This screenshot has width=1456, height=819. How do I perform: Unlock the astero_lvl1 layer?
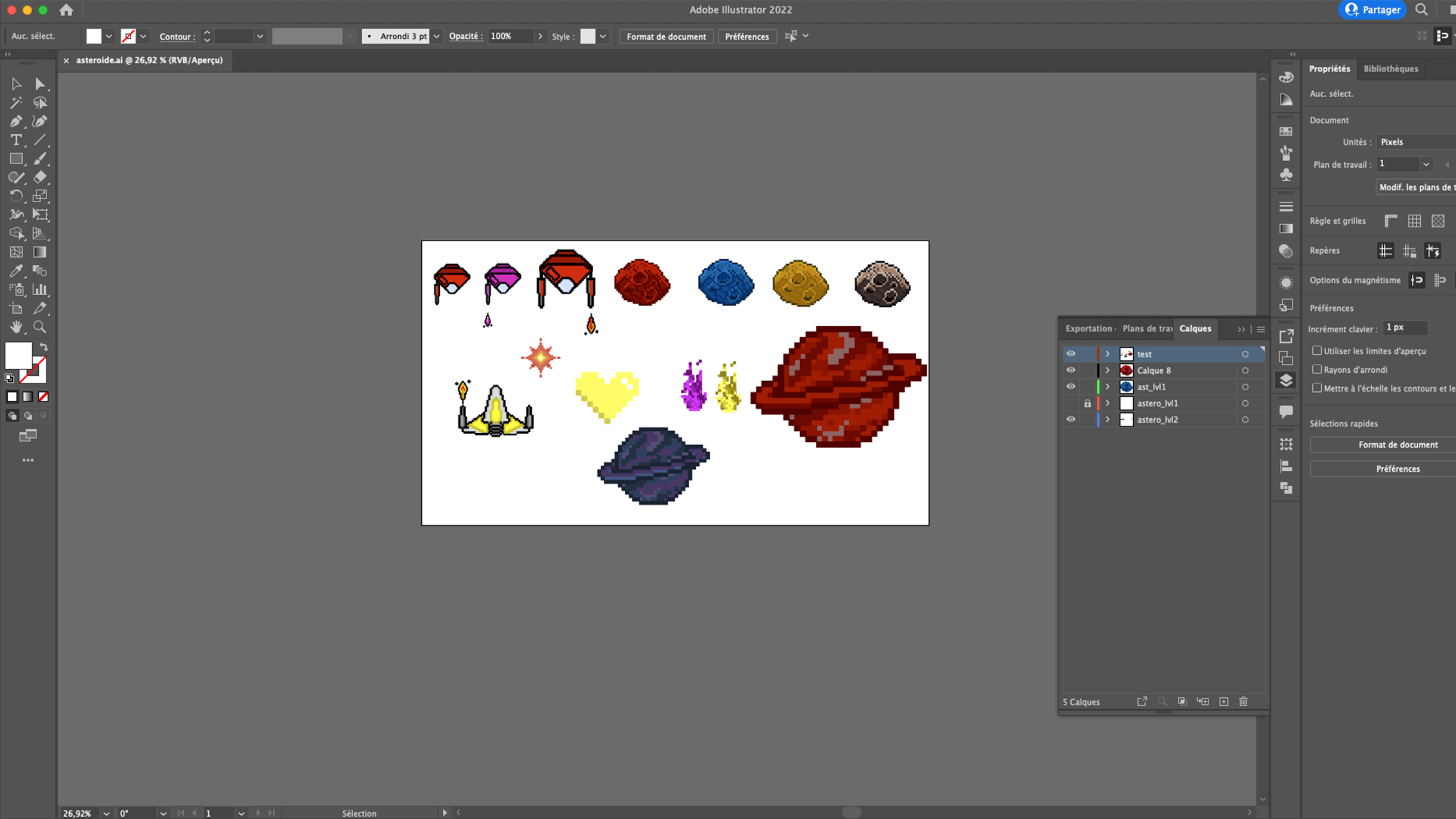point(1087,403)
